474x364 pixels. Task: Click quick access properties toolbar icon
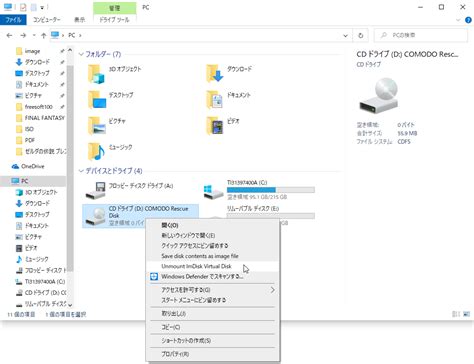23,7
